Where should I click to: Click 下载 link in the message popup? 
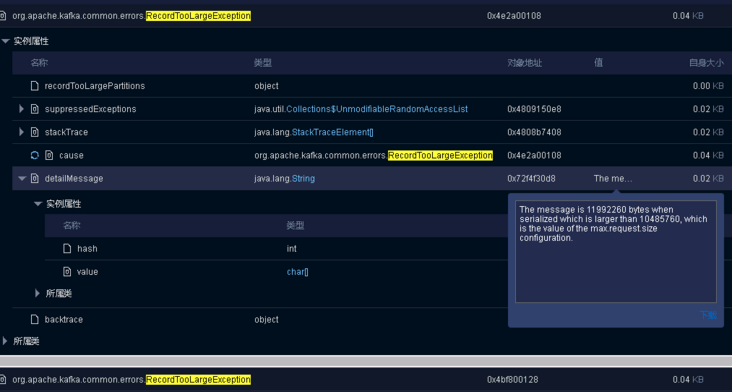pyautogui.click(x=708, y=315)
